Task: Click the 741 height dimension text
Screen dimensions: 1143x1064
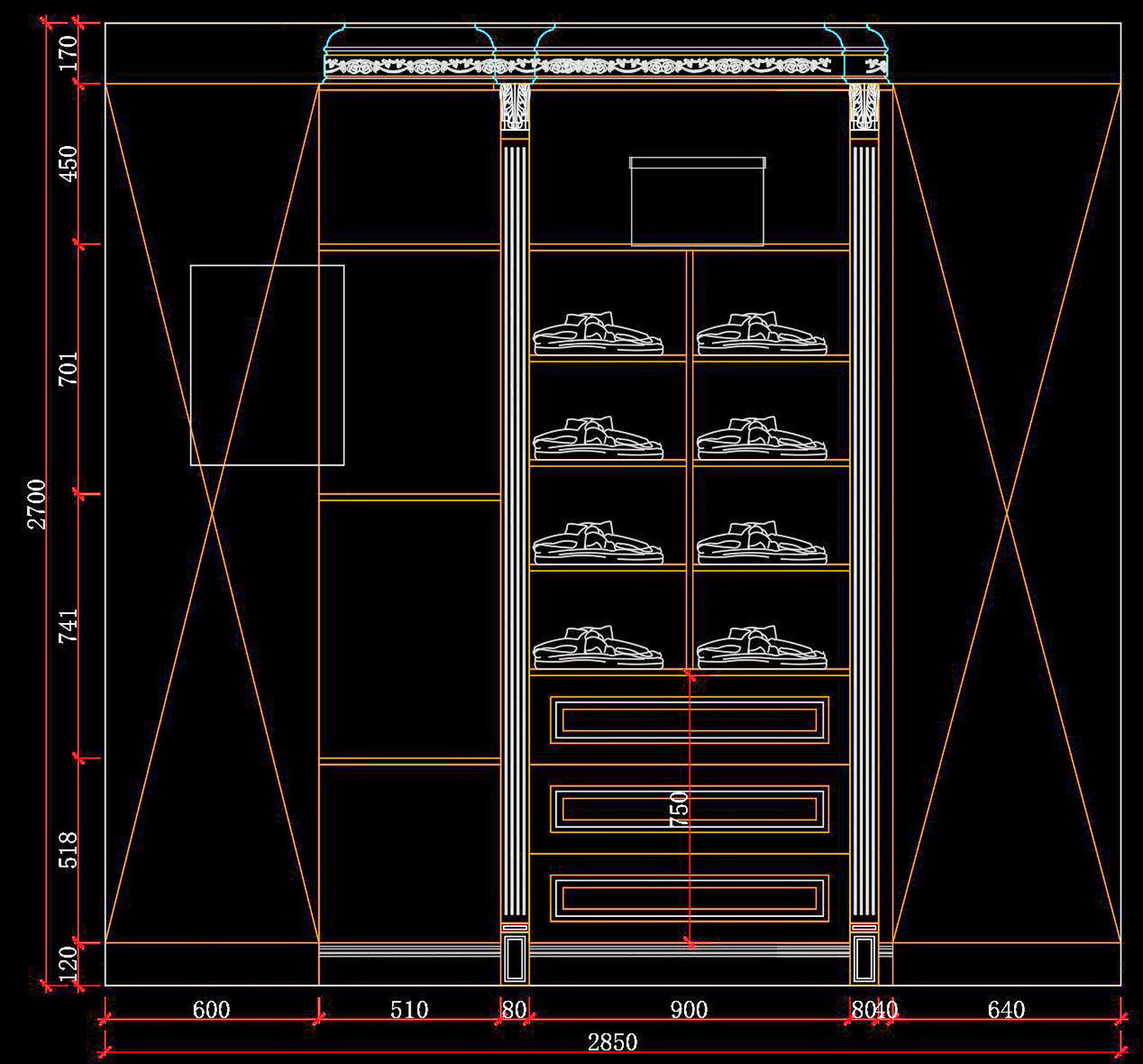Action: pyautogui.click(x=69, y=625)
